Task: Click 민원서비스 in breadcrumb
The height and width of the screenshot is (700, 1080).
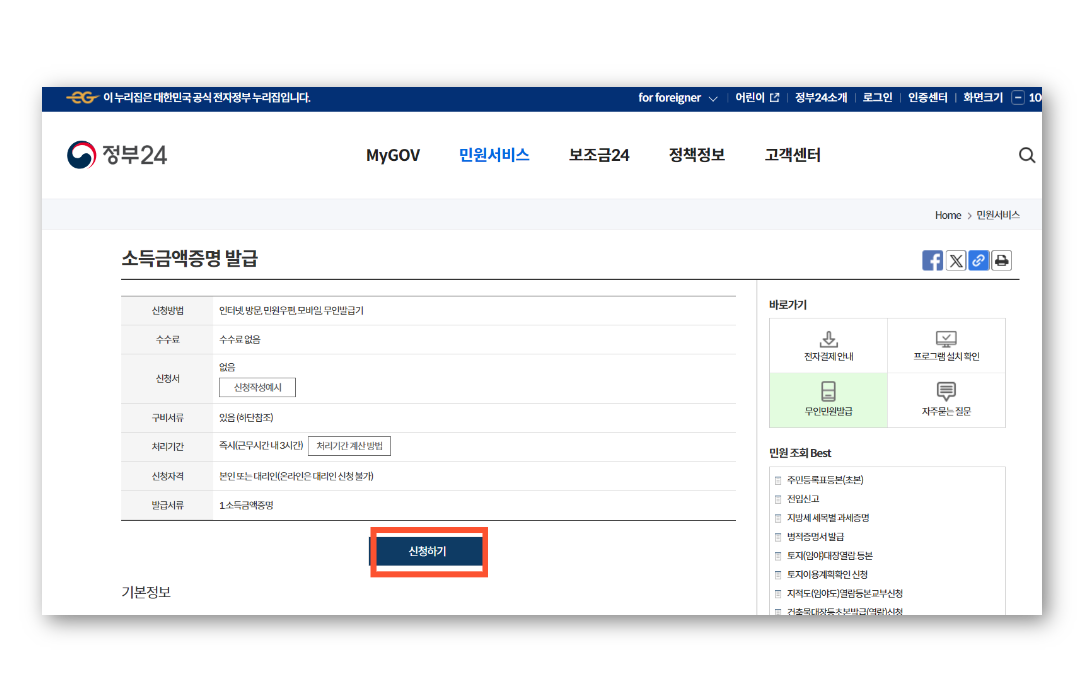Action: point(997,215)
